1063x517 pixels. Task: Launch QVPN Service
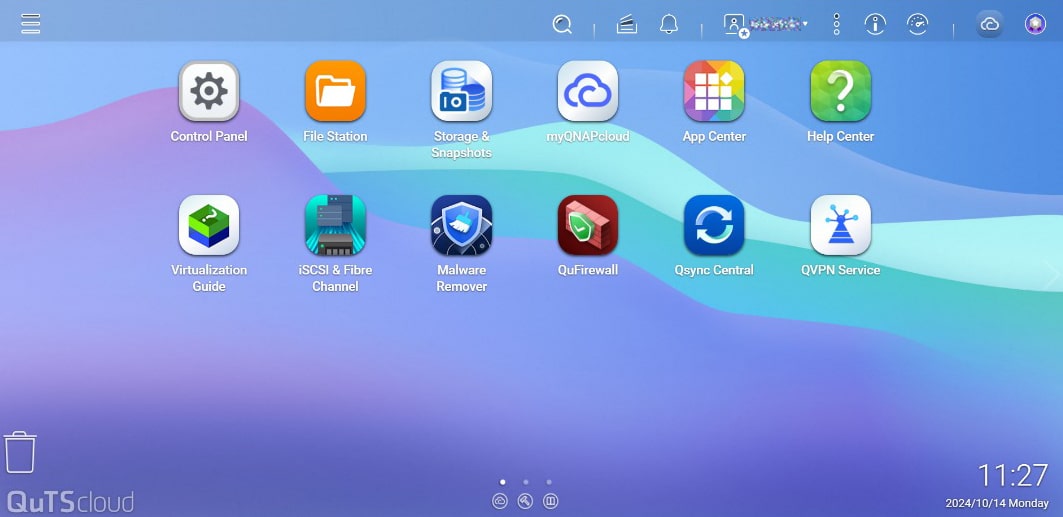point(841,225)
